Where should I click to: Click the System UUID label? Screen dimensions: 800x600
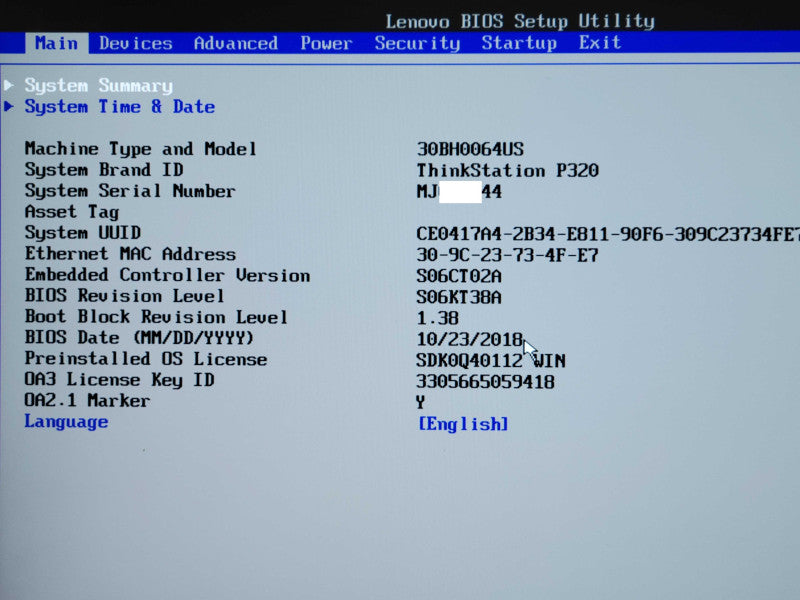click(83, 233)
